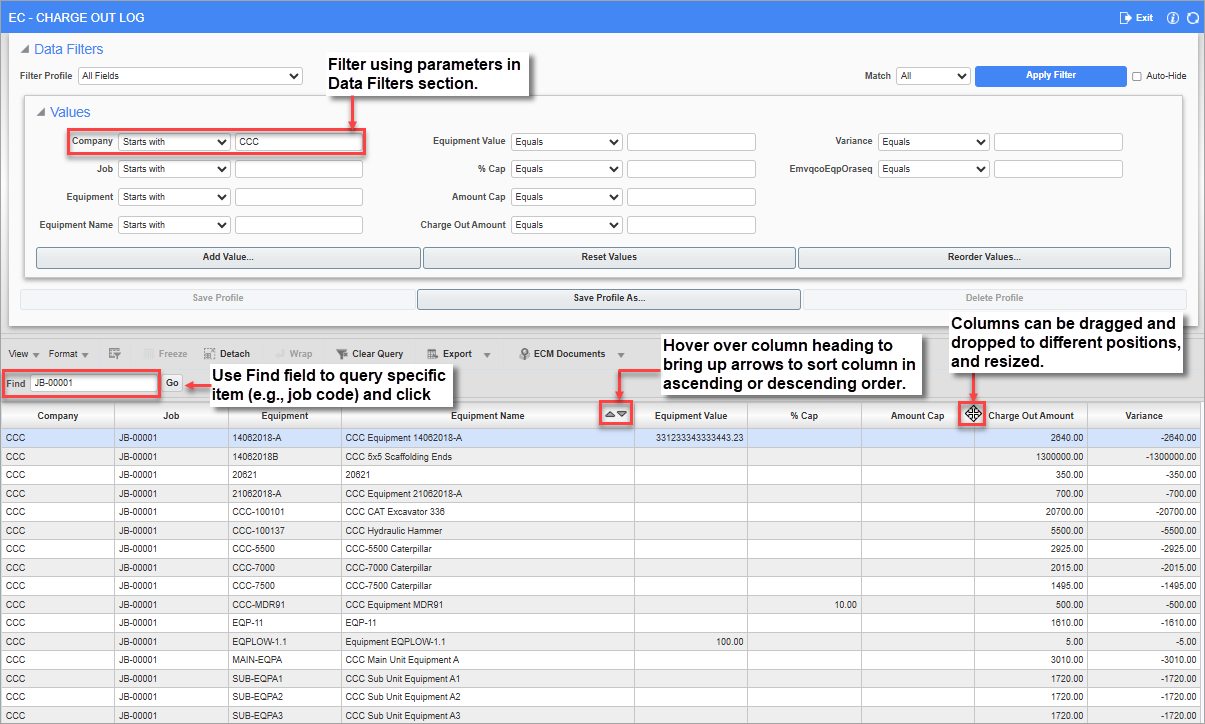Image resolution: width=1205 pixels, height=724 pixels.
Task: Detach the table with Detach button
Action: tap(227, 354)
